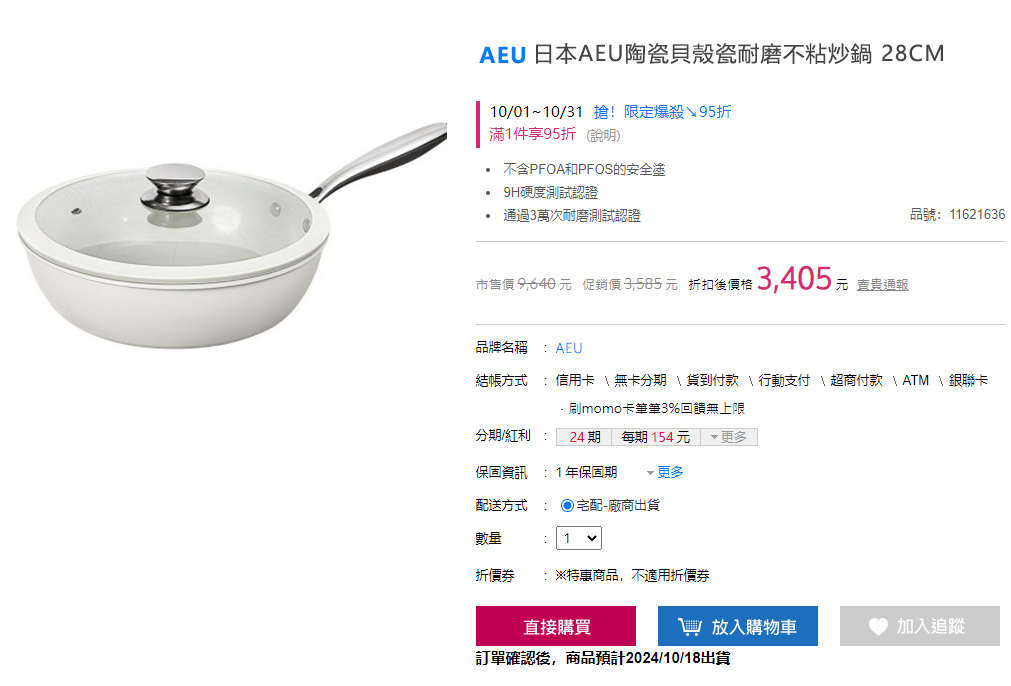Click the heart icon for tracking
Viewport: 1011px width, 686px height.
[878, 626]
